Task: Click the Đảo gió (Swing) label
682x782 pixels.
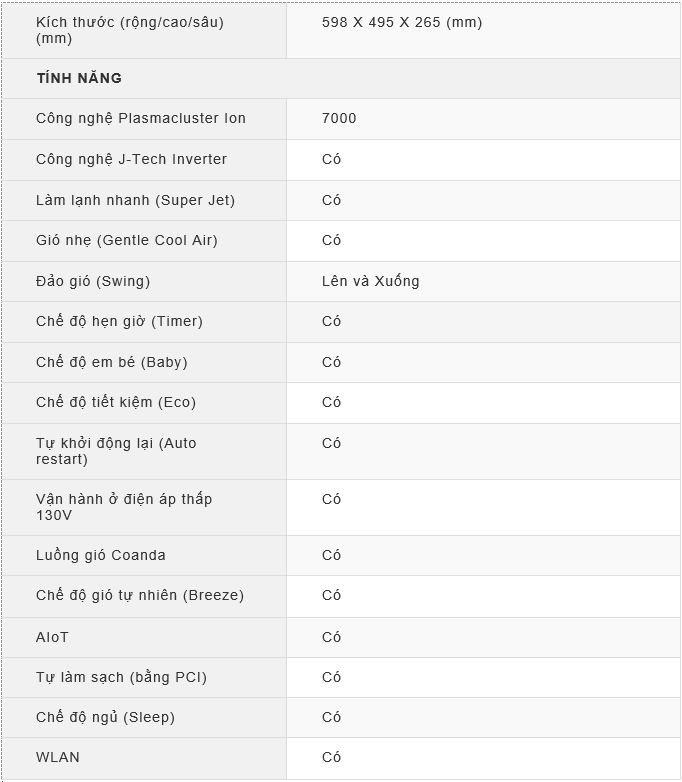Action: [x=93, y=281]
